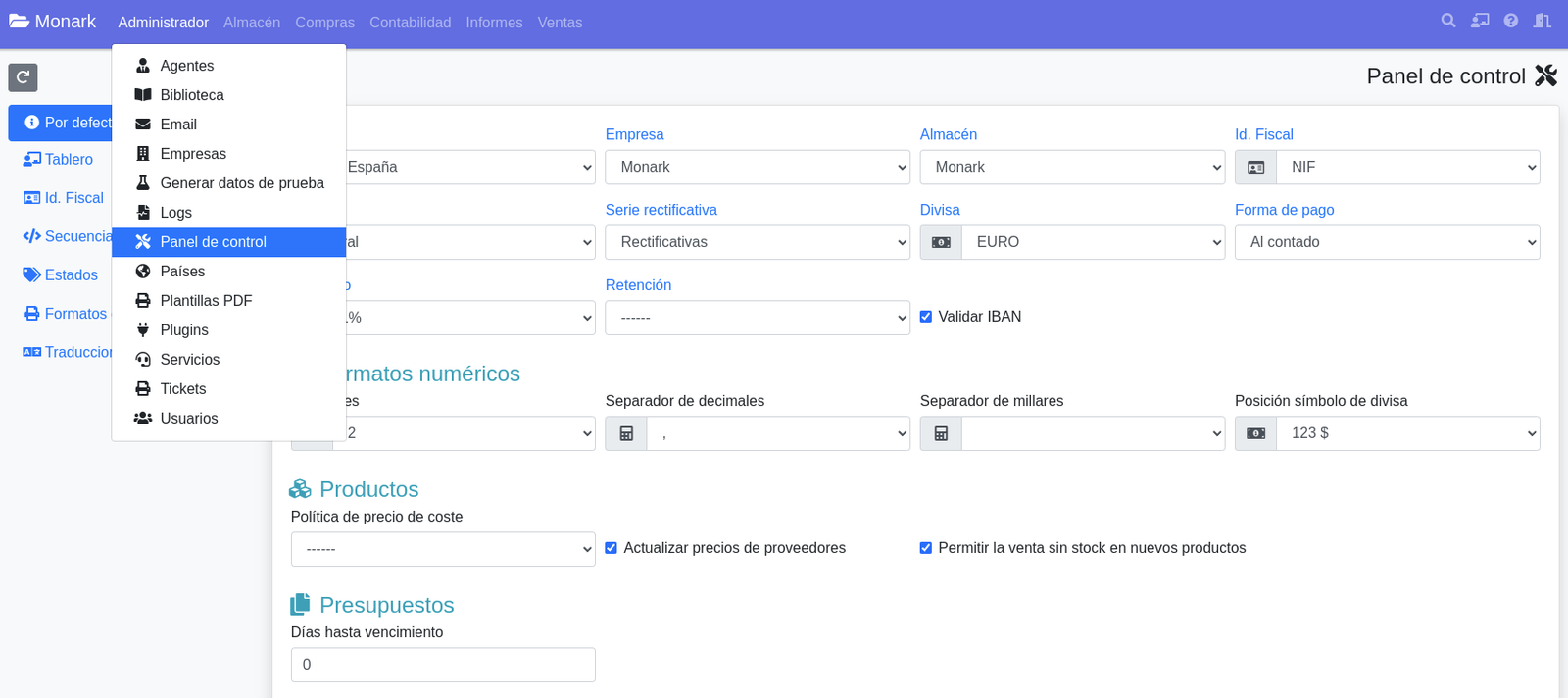Switch to the Formatos sidebar tab
The height and width of the screenshot is (698, 1568).
(60, 314)
